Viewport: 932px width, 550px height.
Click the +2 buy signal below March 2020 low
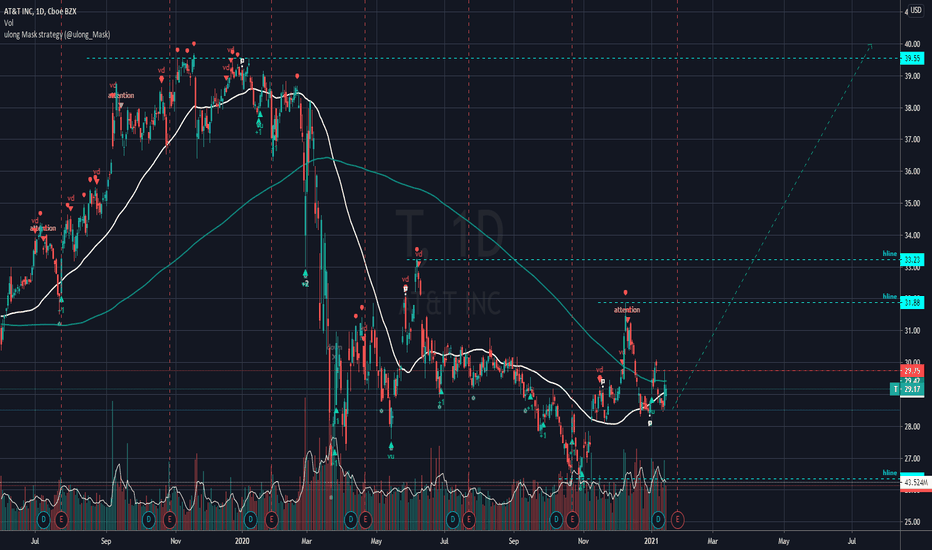pyautogui.click(x=305, y=284)
